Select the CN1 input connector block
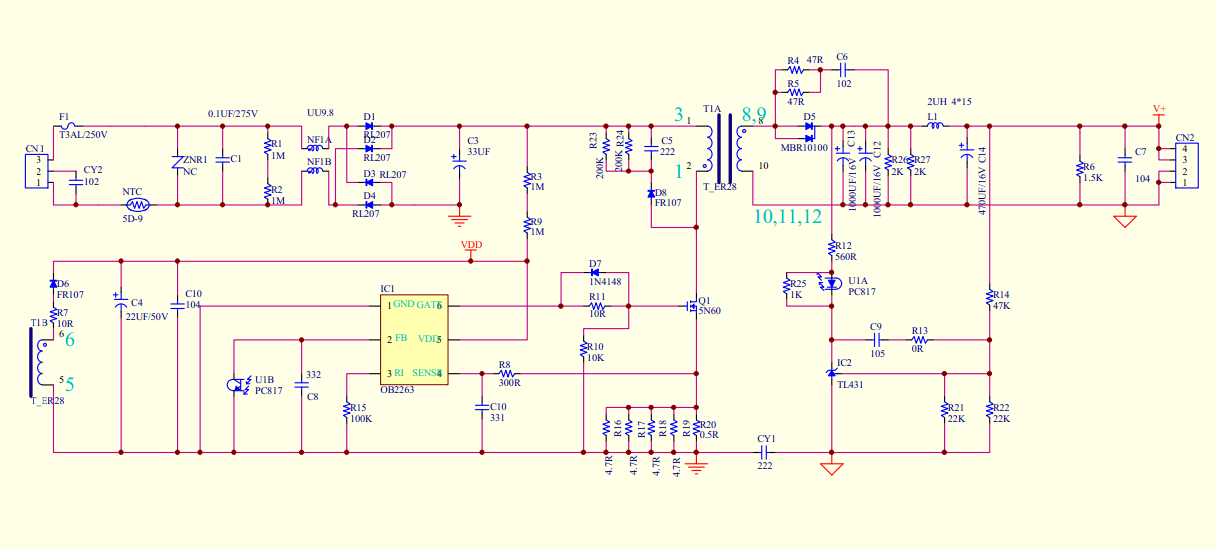This screenshot has width=1216, height=550. (x=39, y=170)
